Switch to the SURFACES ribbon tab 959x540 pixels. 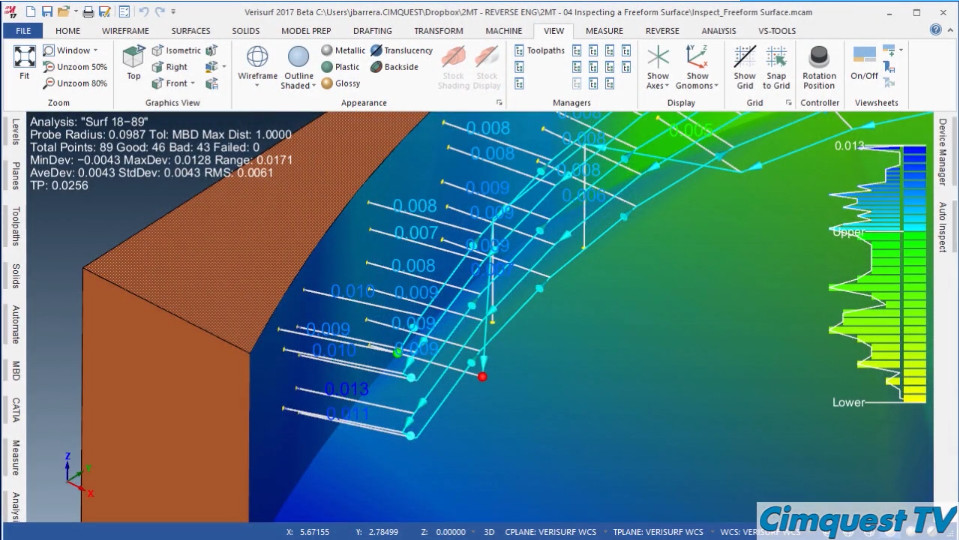click(191, 31)
